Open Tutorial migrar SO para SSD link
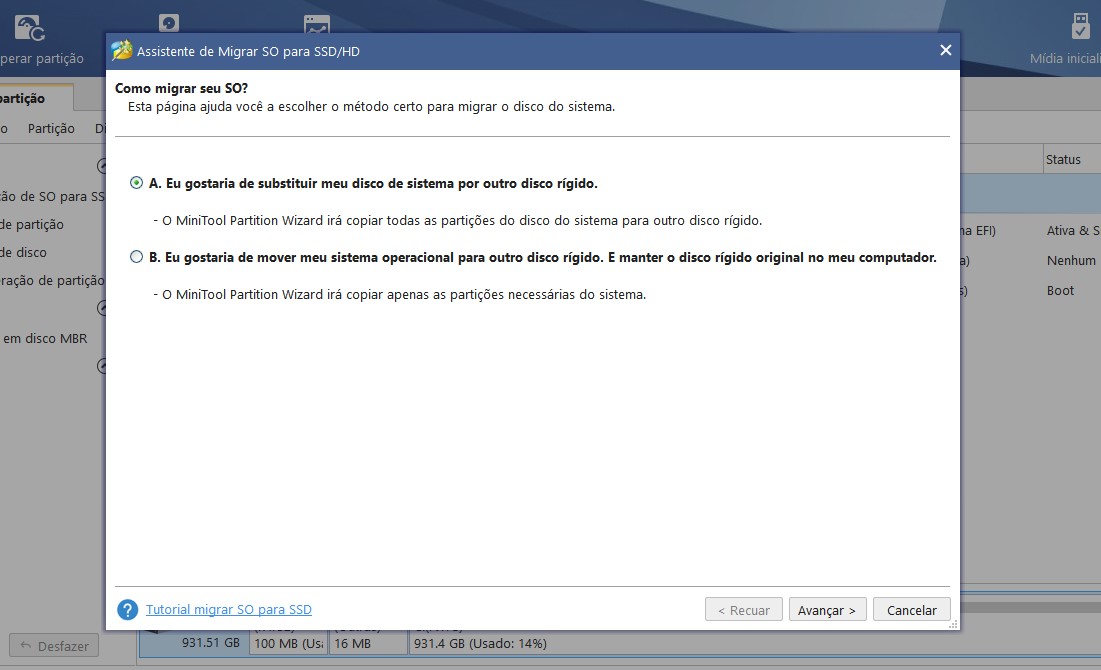The height and width of the screenshot is (670, 1101). (x=228, y=610)
